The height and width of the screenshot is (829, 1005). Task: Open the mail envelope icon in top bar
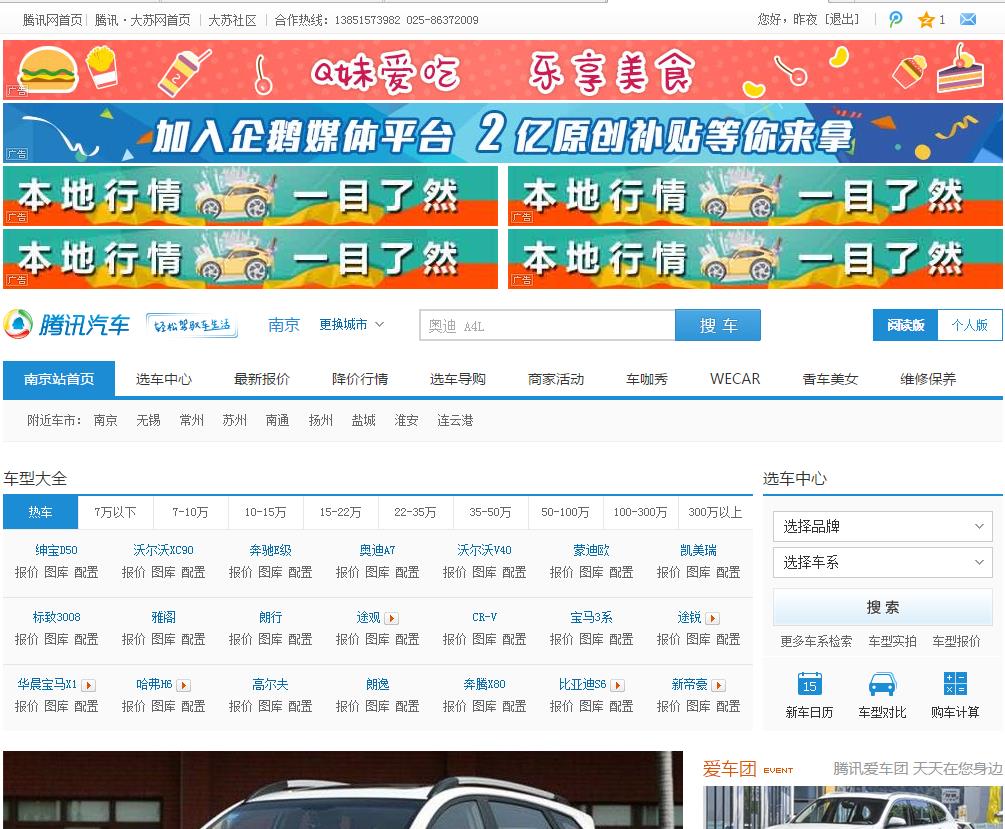coord(968,19)
